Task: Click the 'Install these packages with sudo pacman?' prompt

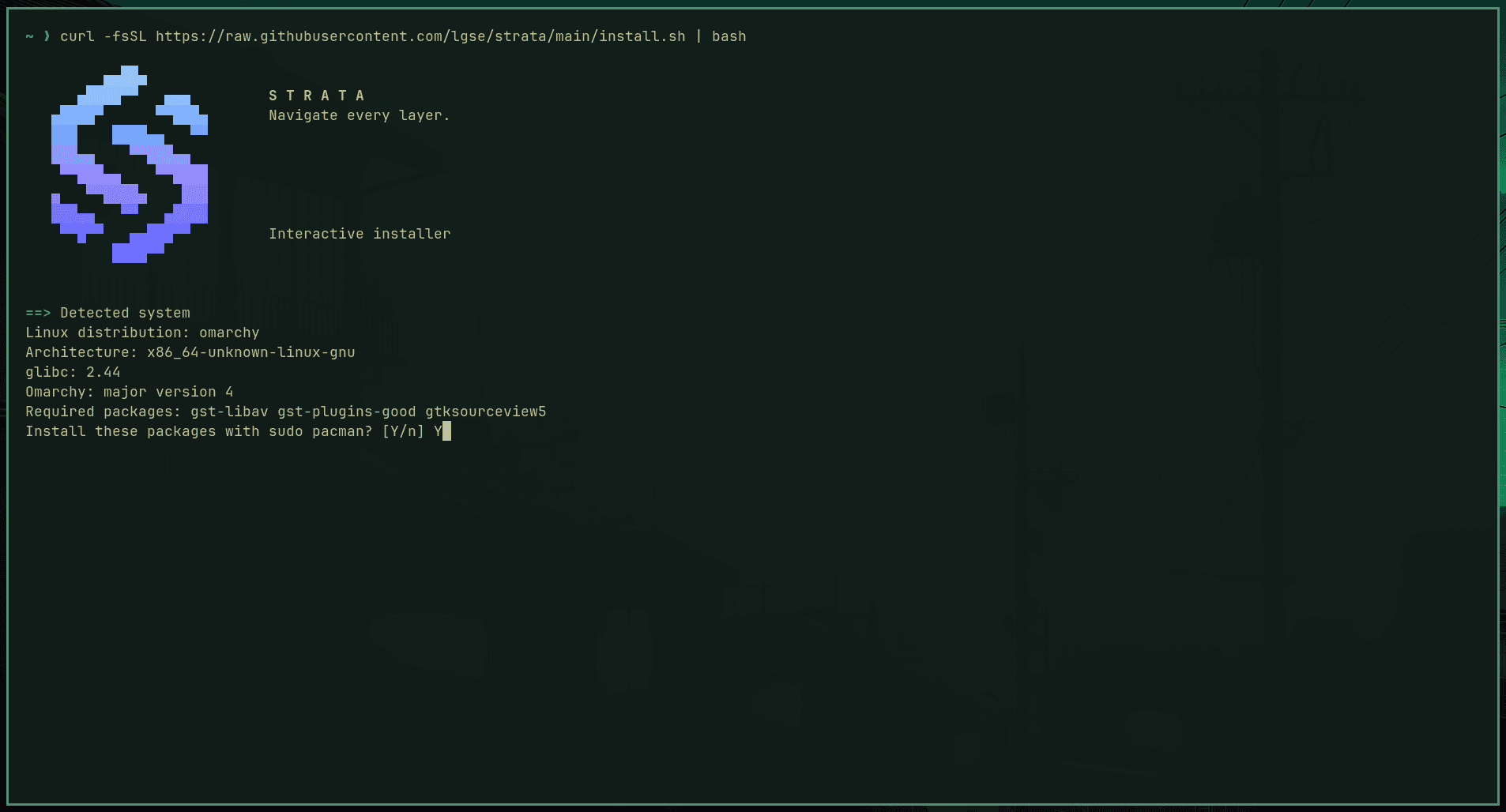Action: pos(198,431)
